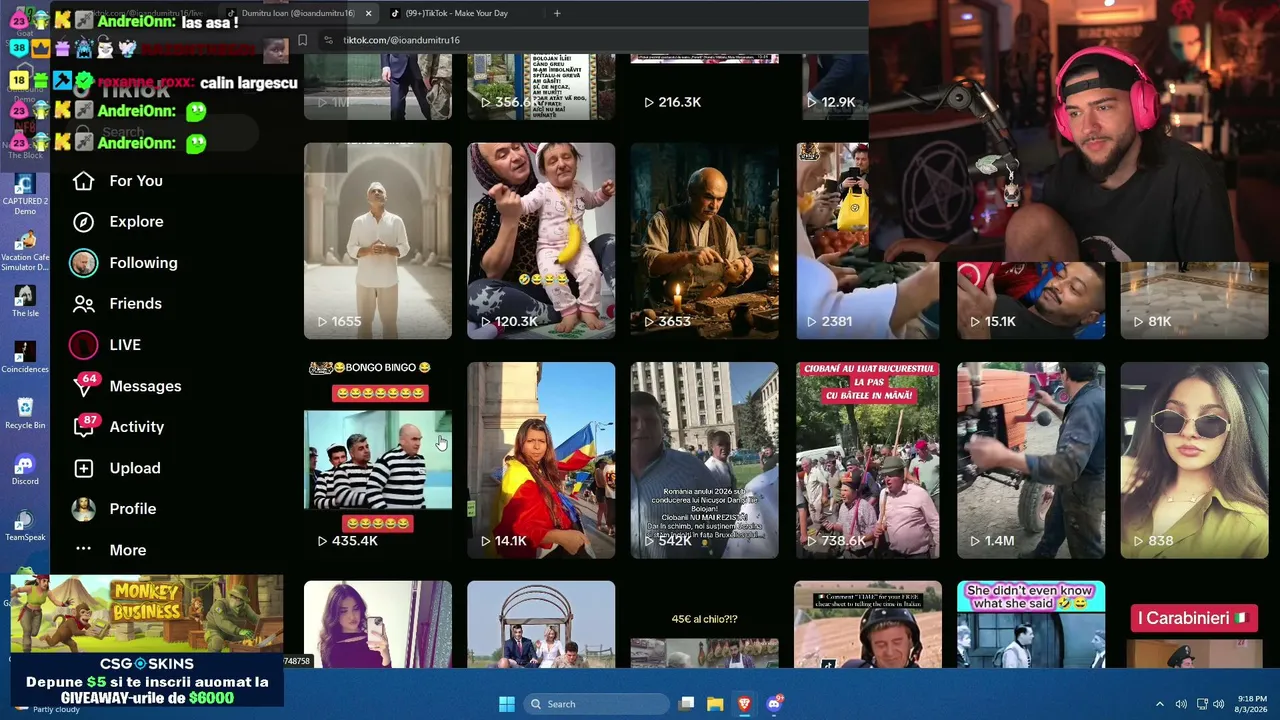The width and height of the screenshot is (1280, 720).
Task: Open the sunglasses video with 838 views
Action: pyautogui.click(x=1194, y=460)
